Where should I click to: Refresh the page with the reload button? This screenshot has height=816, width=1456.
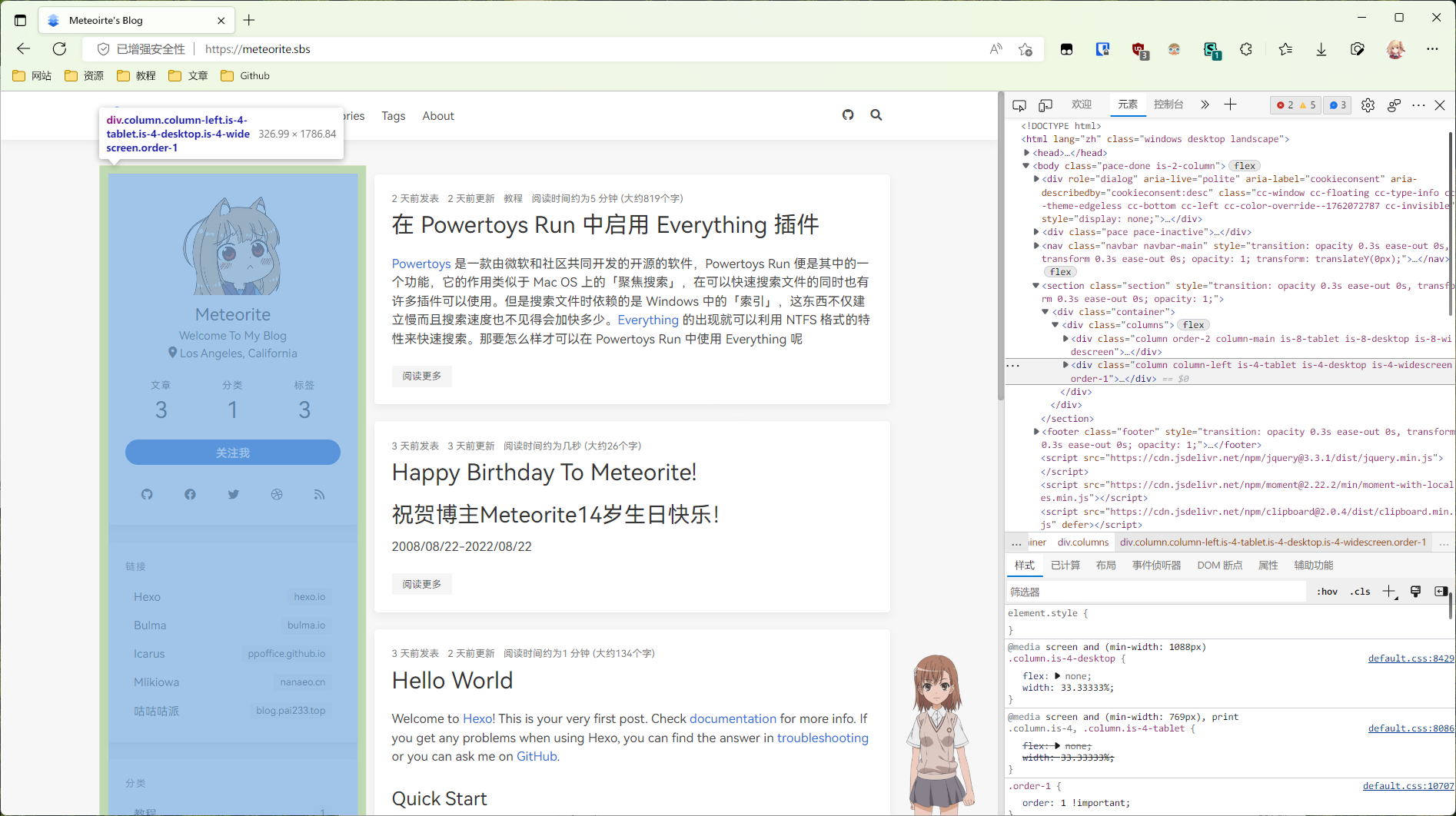(x=59, y=49)
